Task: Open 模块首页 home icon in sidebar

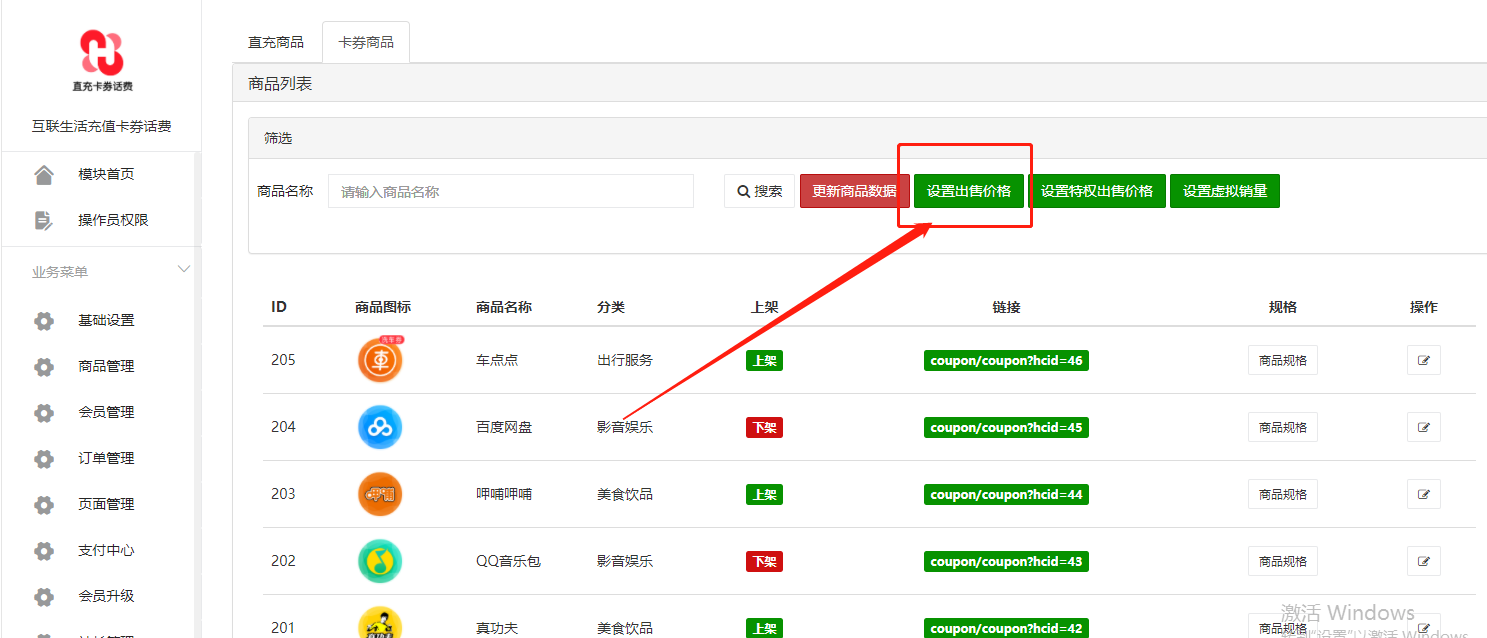Action: [x=43, y=175]
